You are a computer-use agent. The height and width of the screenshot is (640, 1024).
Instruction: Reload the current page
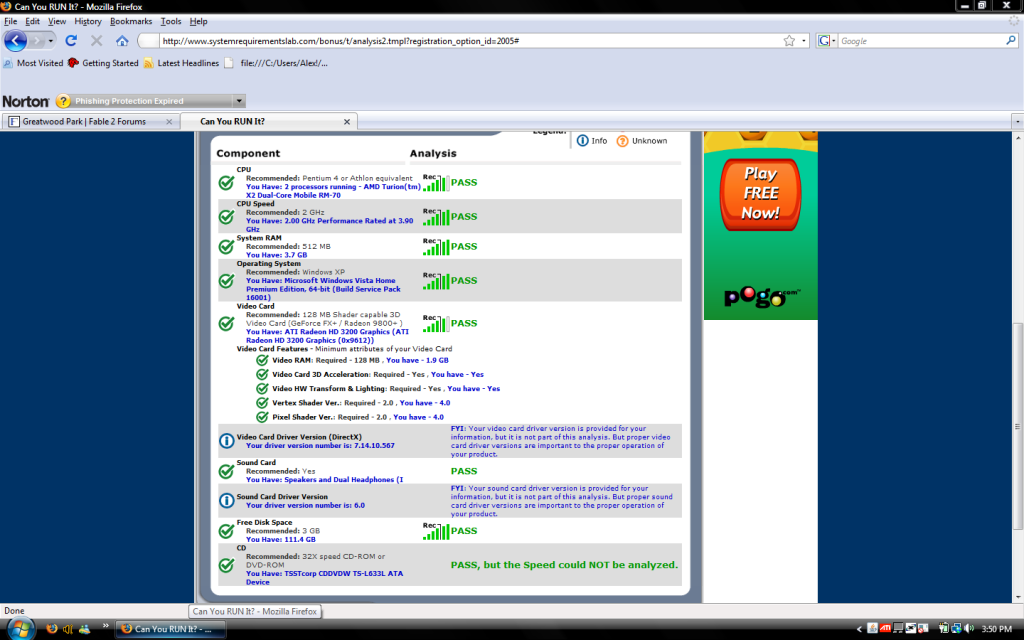tap(71, 40)
